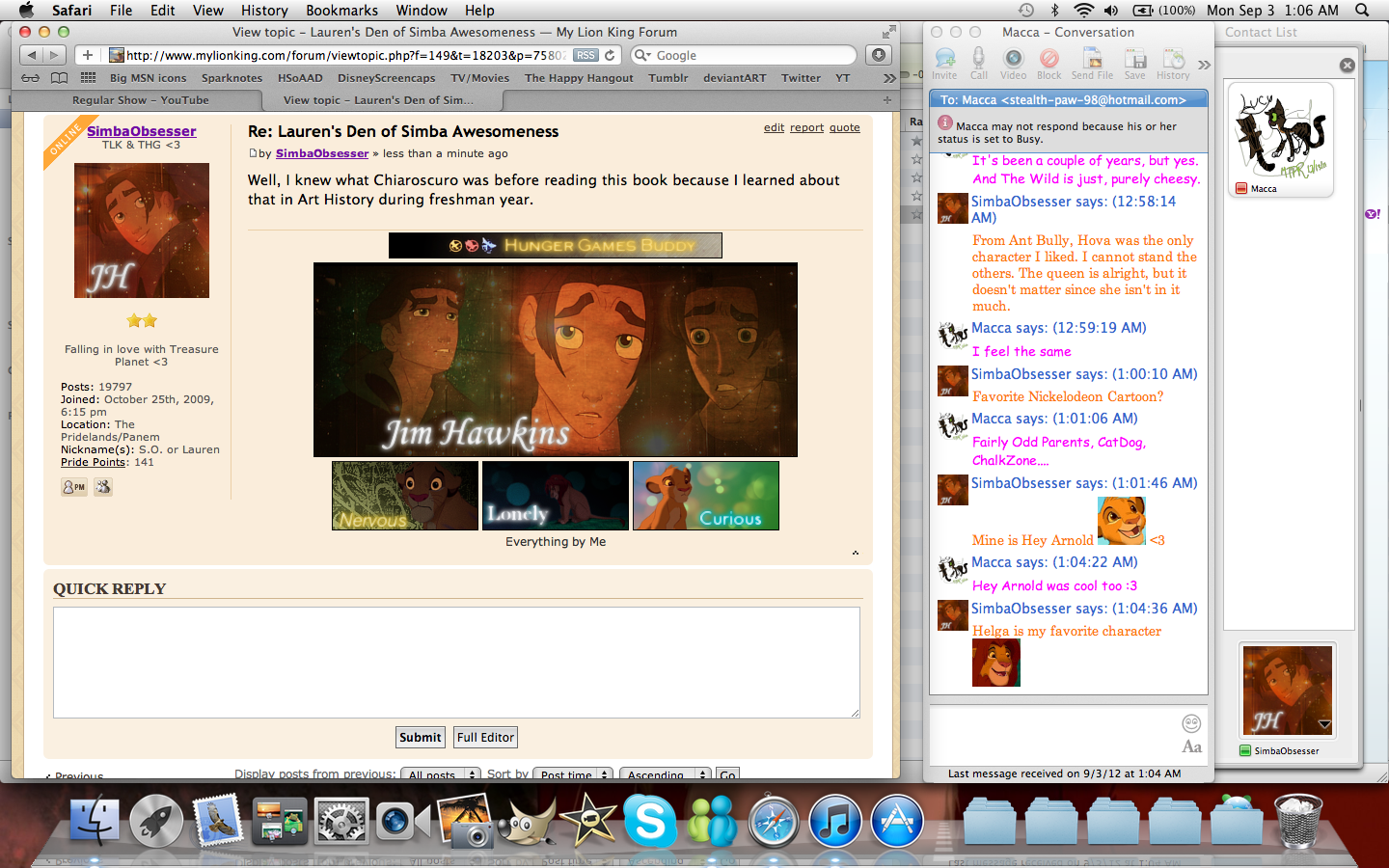The height and width of the screenshot is (868, 1389).
Task: Click the quote link on the post
Action: pyautogui.click(x=844, y=127)
